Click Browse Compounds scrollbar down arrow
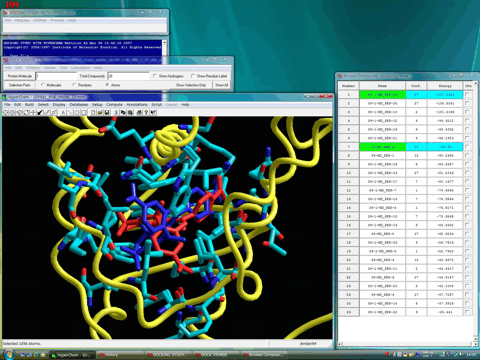The image size is (480, 360). 476,339
